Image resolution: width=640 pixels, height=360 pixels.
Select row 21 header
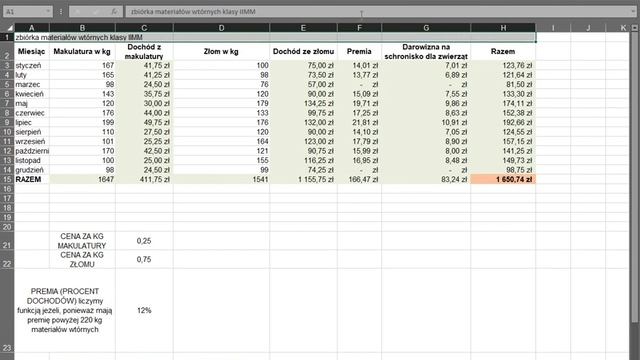pos(7,240)
